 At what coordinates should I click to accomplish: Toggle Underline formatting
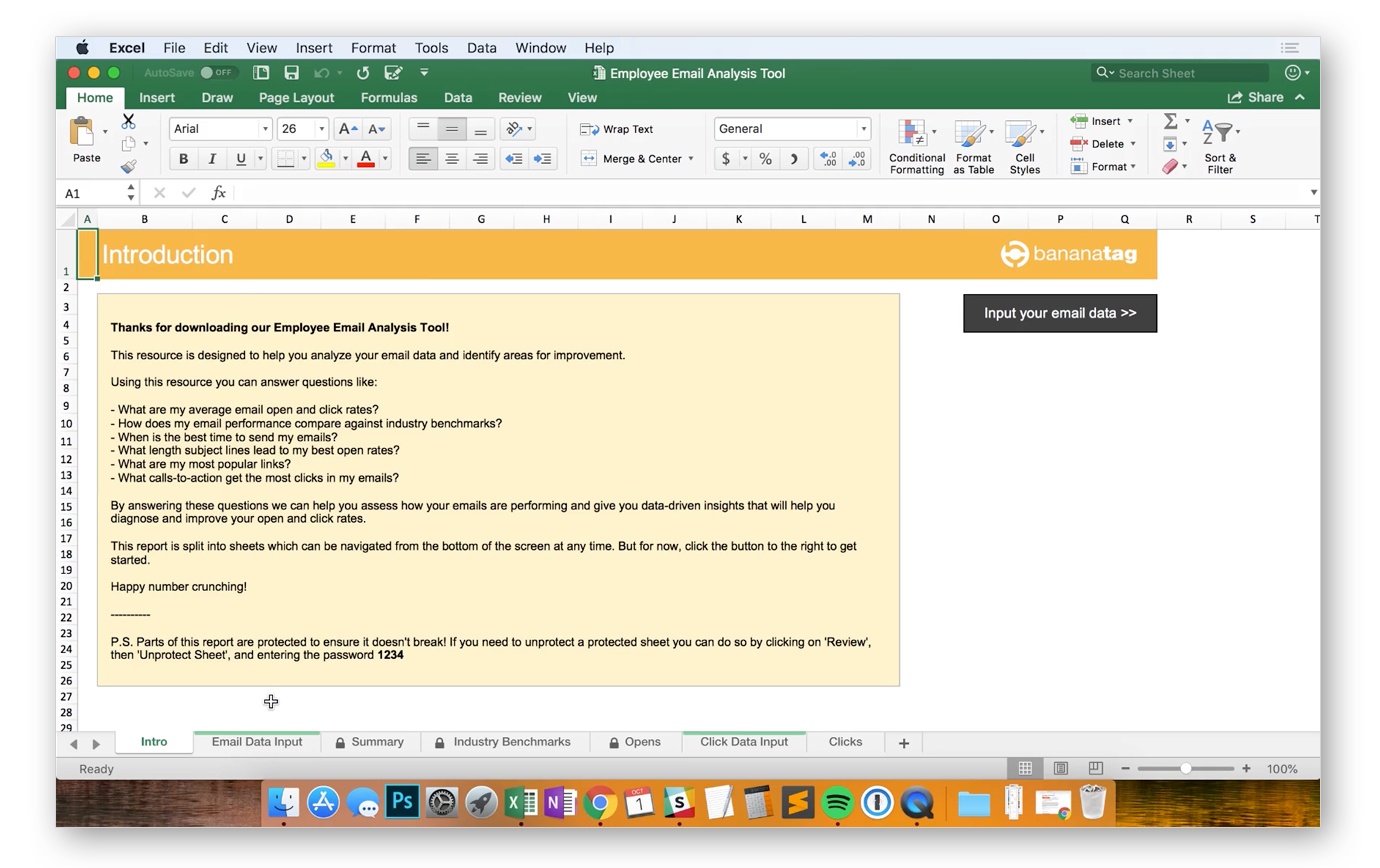pyautogui.click(x=241, y=159)
